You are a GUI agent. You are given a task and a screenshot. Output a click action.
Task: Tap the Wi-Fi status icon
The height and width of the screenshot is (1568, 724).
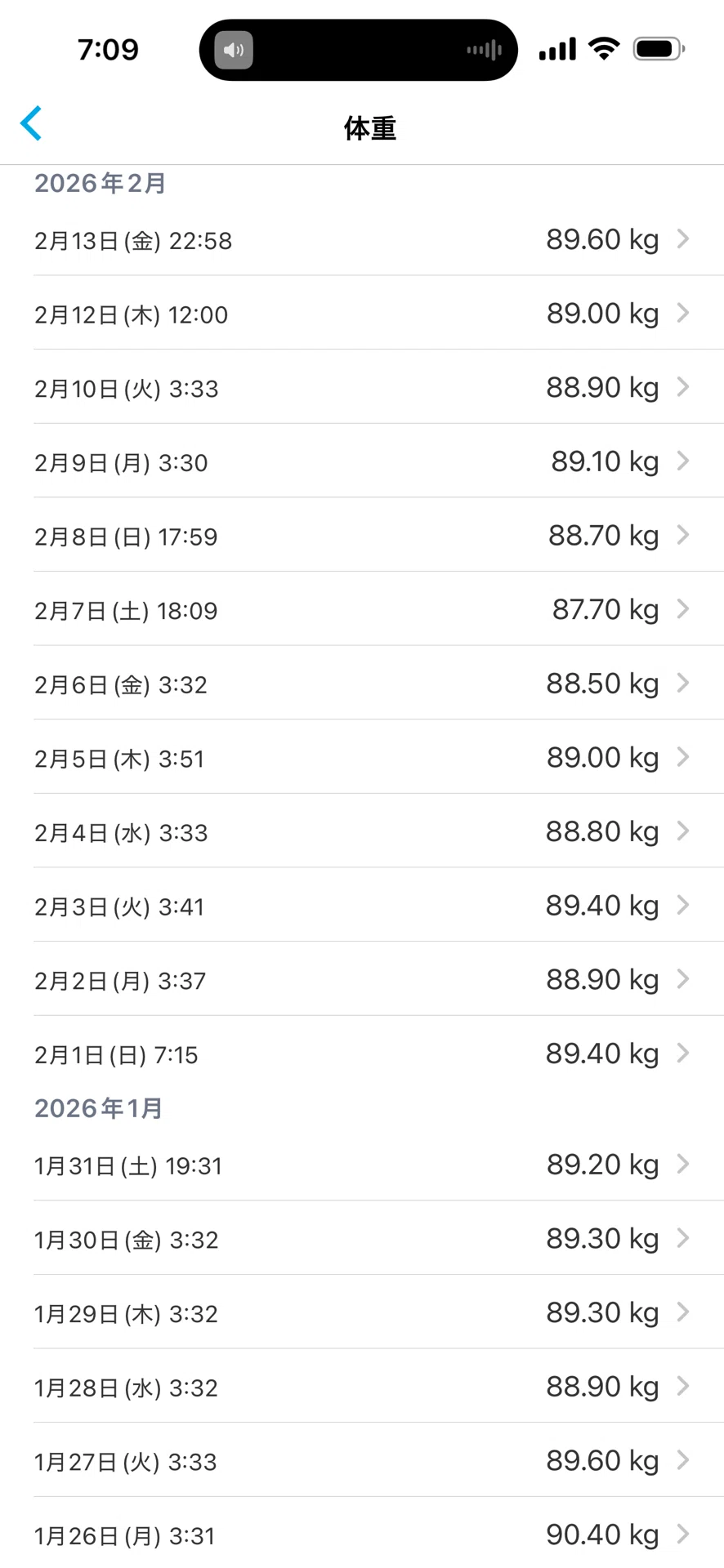pyautogui.click(x=604, y=49)
